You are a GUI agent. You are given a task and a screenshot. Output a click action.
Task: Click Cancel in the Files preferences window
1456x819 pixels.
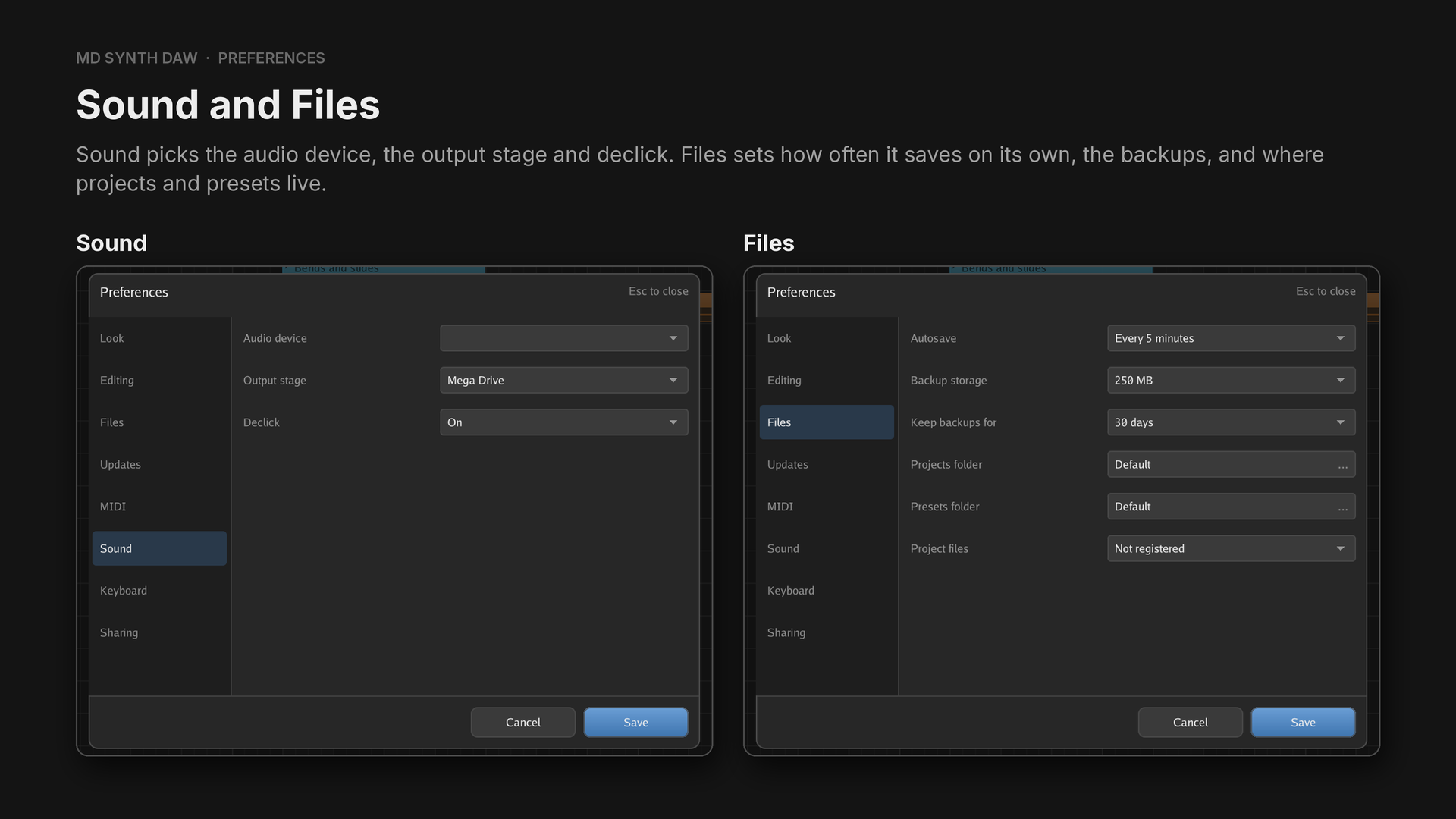[1190, 723]
